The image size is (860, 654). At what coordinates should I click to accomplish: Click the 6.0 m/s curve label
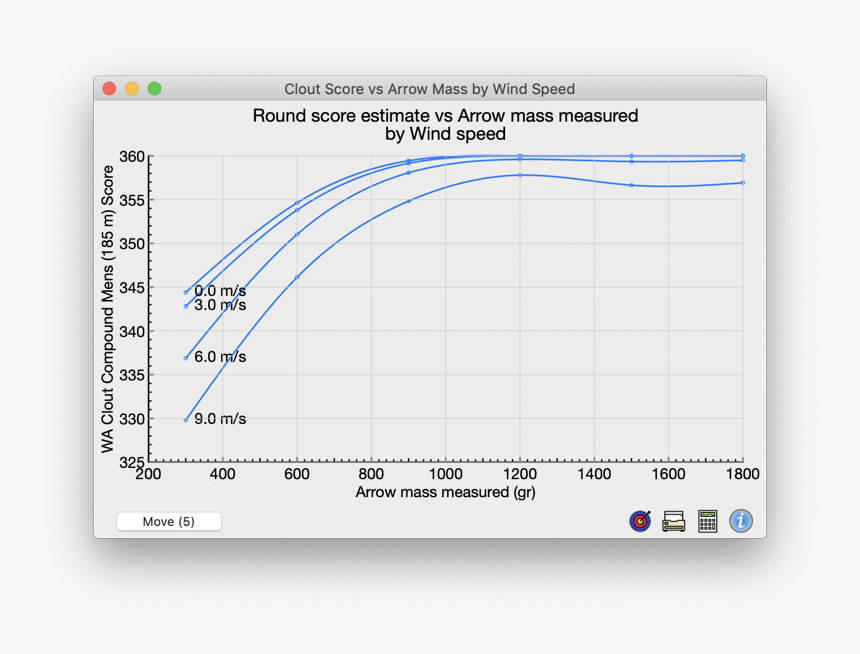221,356
